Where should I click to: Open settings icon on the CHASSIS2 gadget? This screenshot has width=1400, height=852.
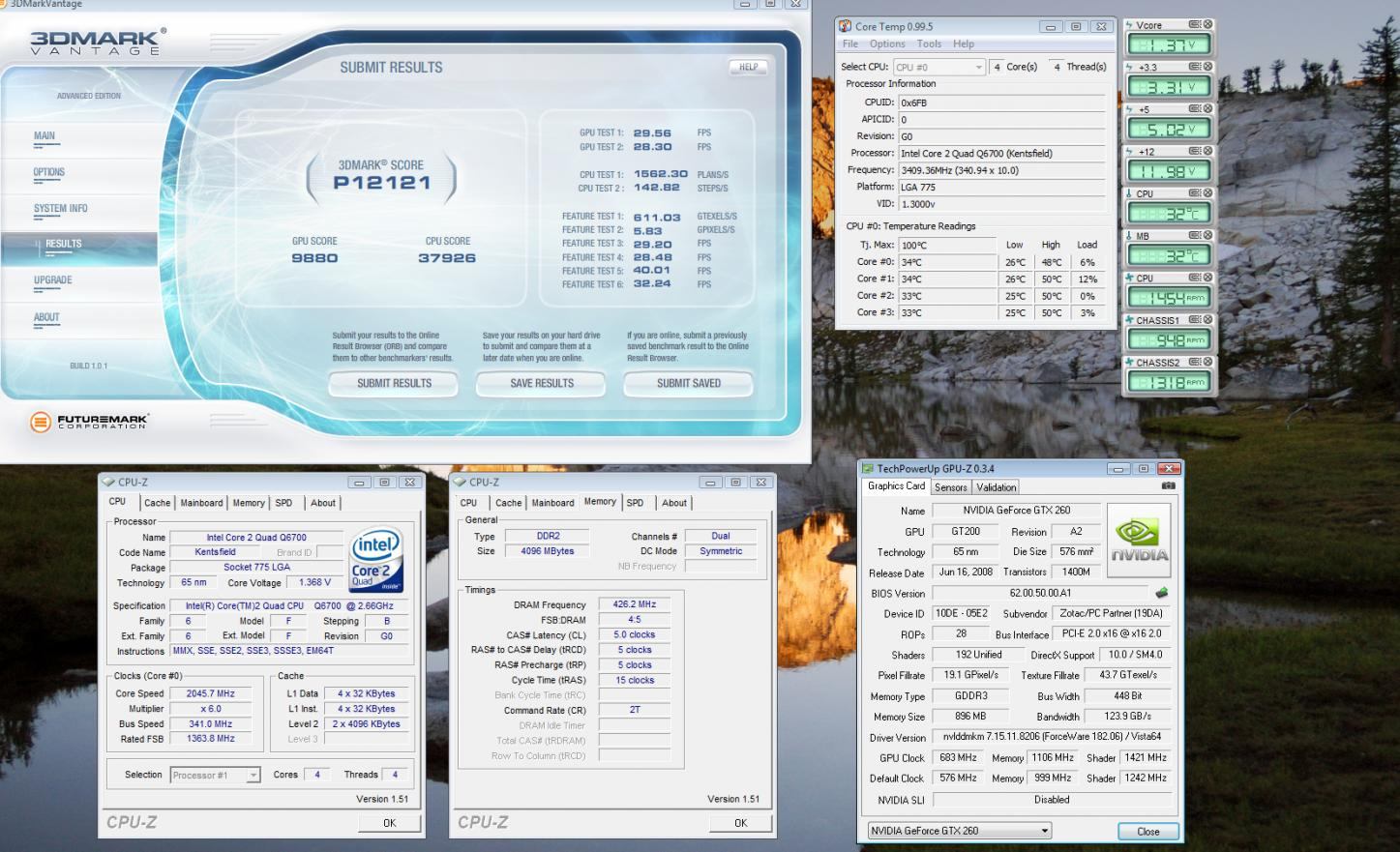[1194, 362]
